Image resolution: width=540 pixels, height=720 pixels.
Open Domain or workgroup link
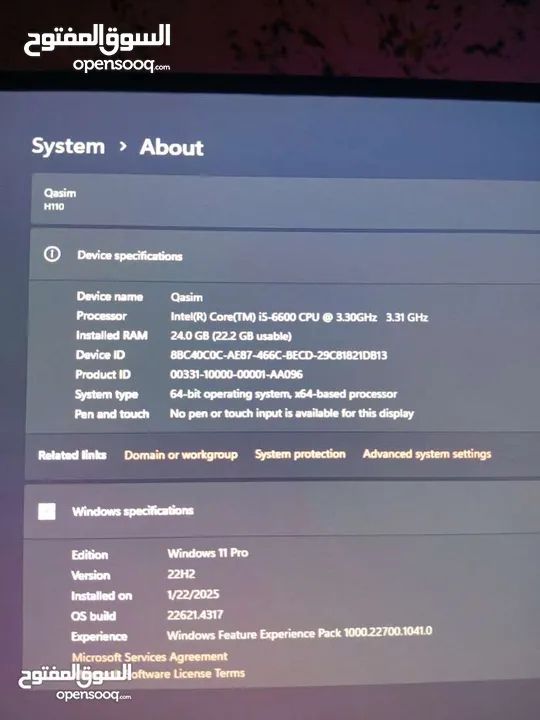(x=181, y=455)
